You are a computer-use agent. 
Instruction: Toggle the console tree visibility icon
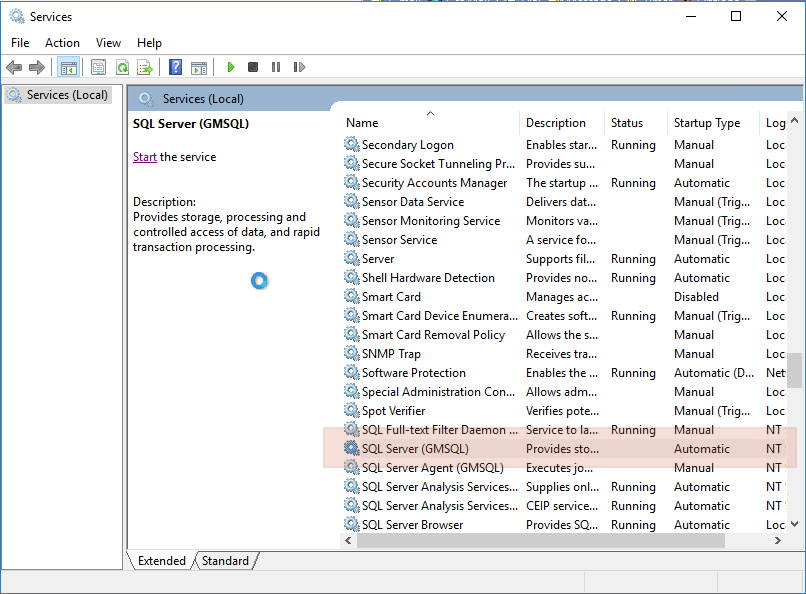pos(68,67)
